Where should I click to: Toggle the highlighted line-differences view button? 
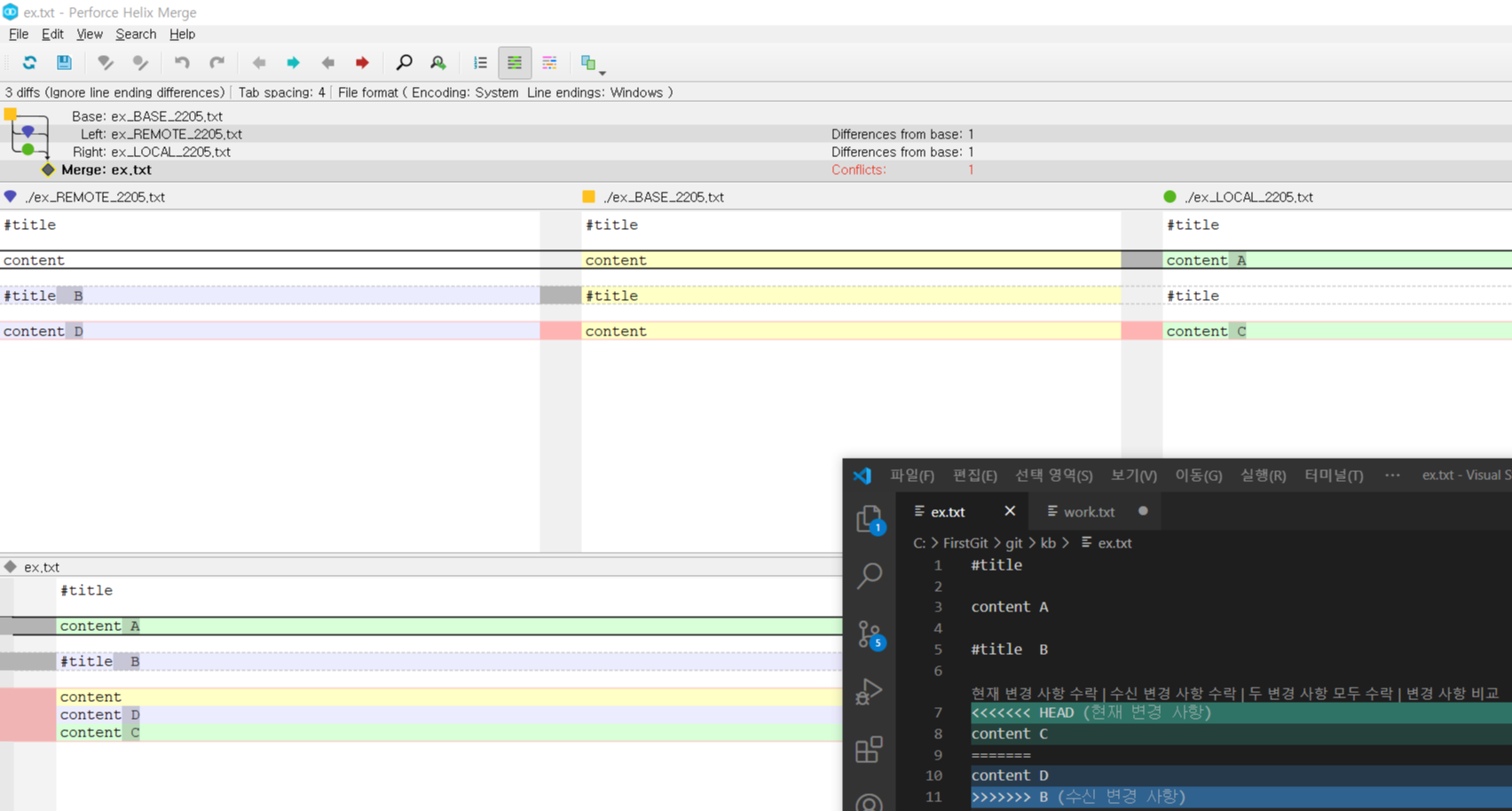point(515,63)
